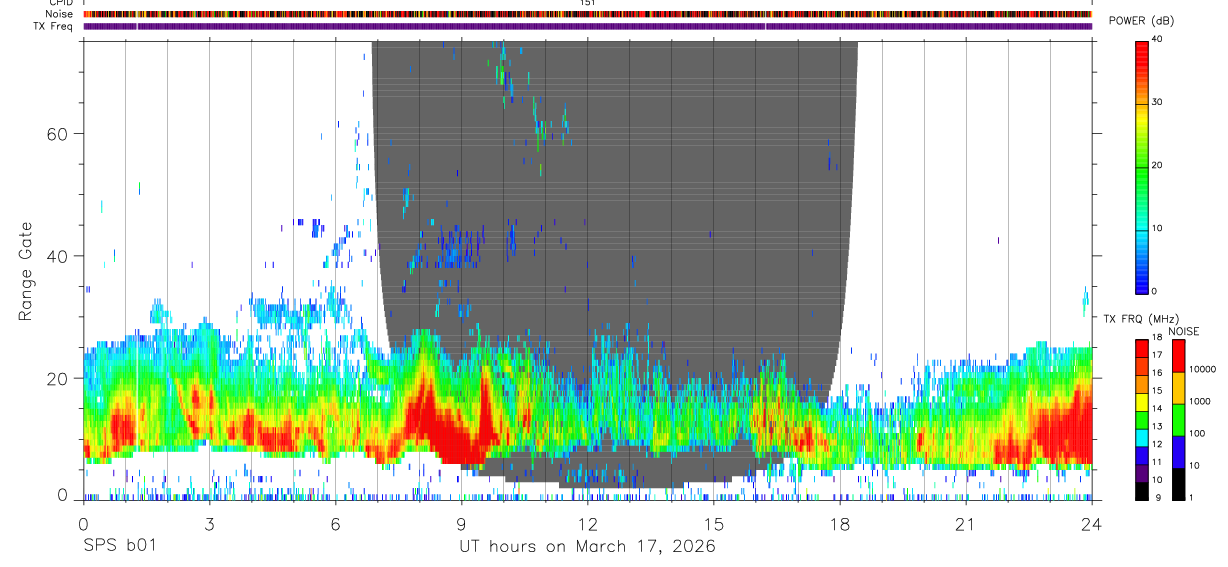This screenshot has height=567, width=1228.
Task: Click the 20 label on power scale
Action: point(1158,165)
